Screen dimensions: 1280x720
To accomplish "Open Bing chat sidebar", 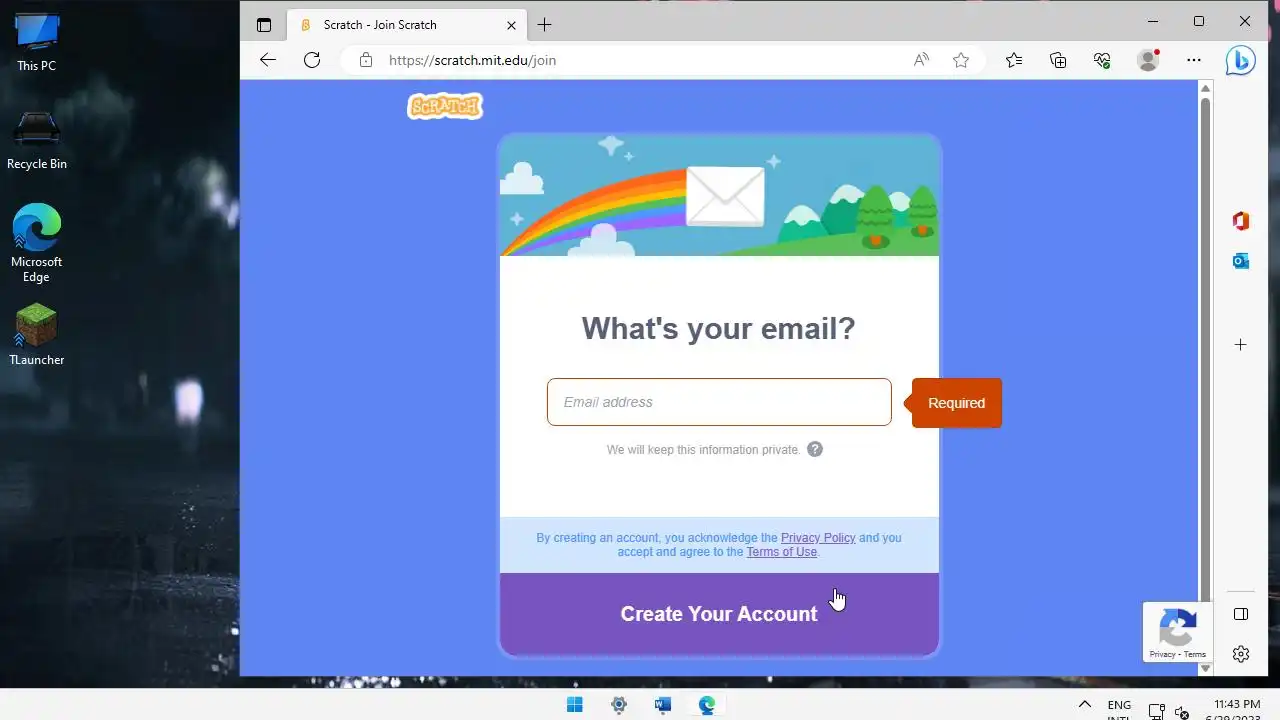I will tap(1241, 61).
